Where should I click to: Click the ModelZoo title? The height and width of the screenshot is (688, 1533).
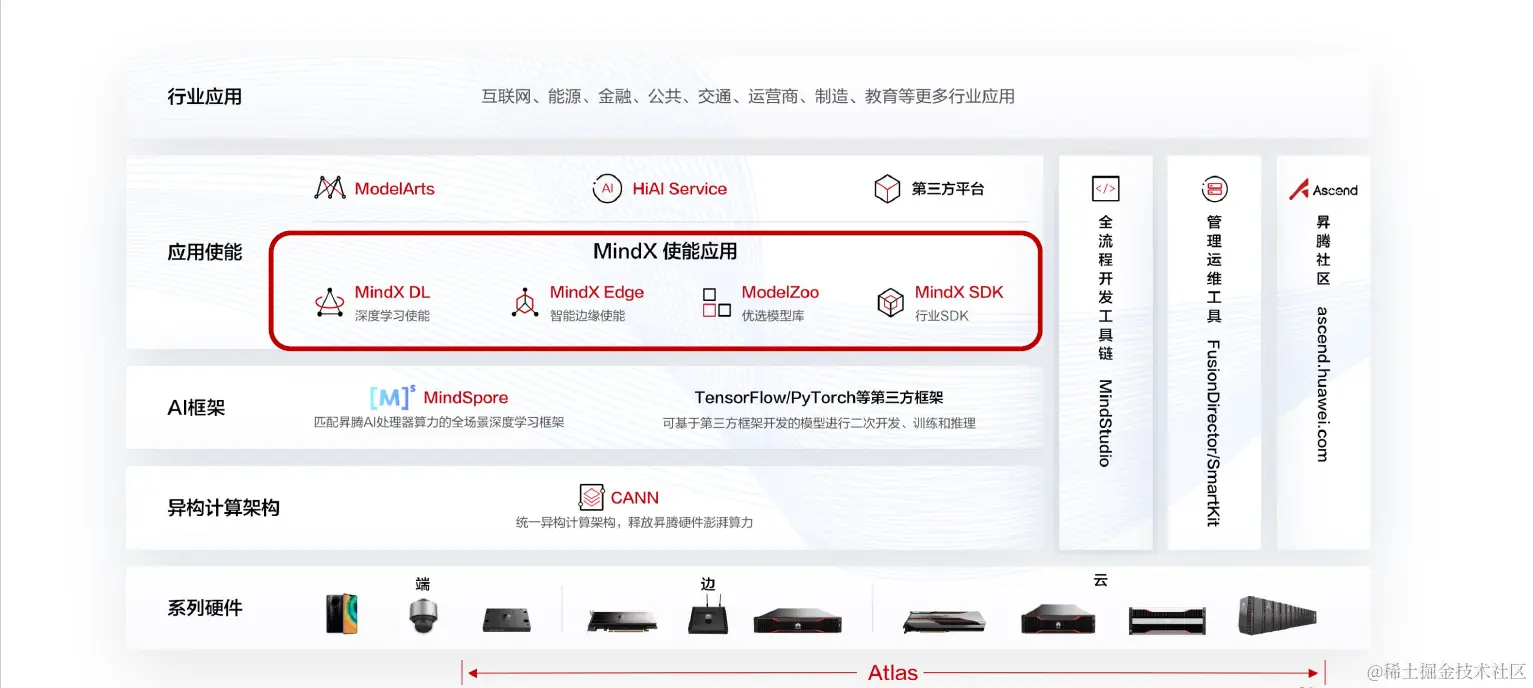click(780, 292)
